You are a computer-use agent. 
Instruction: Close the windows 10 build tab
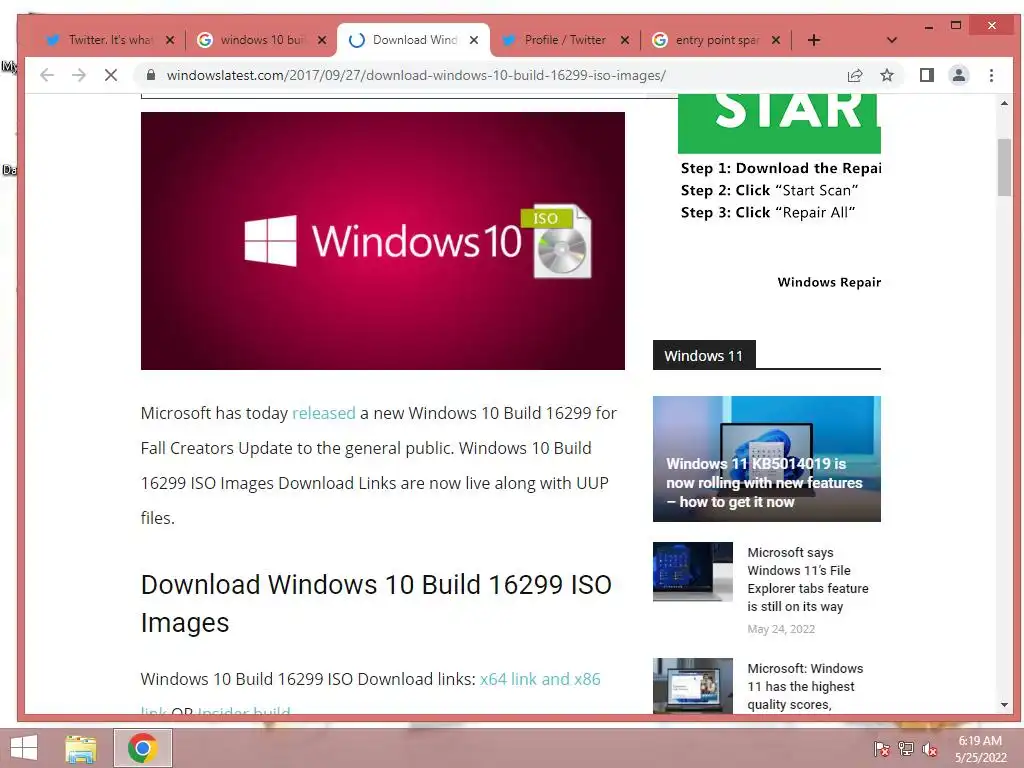tap(322, 40)
